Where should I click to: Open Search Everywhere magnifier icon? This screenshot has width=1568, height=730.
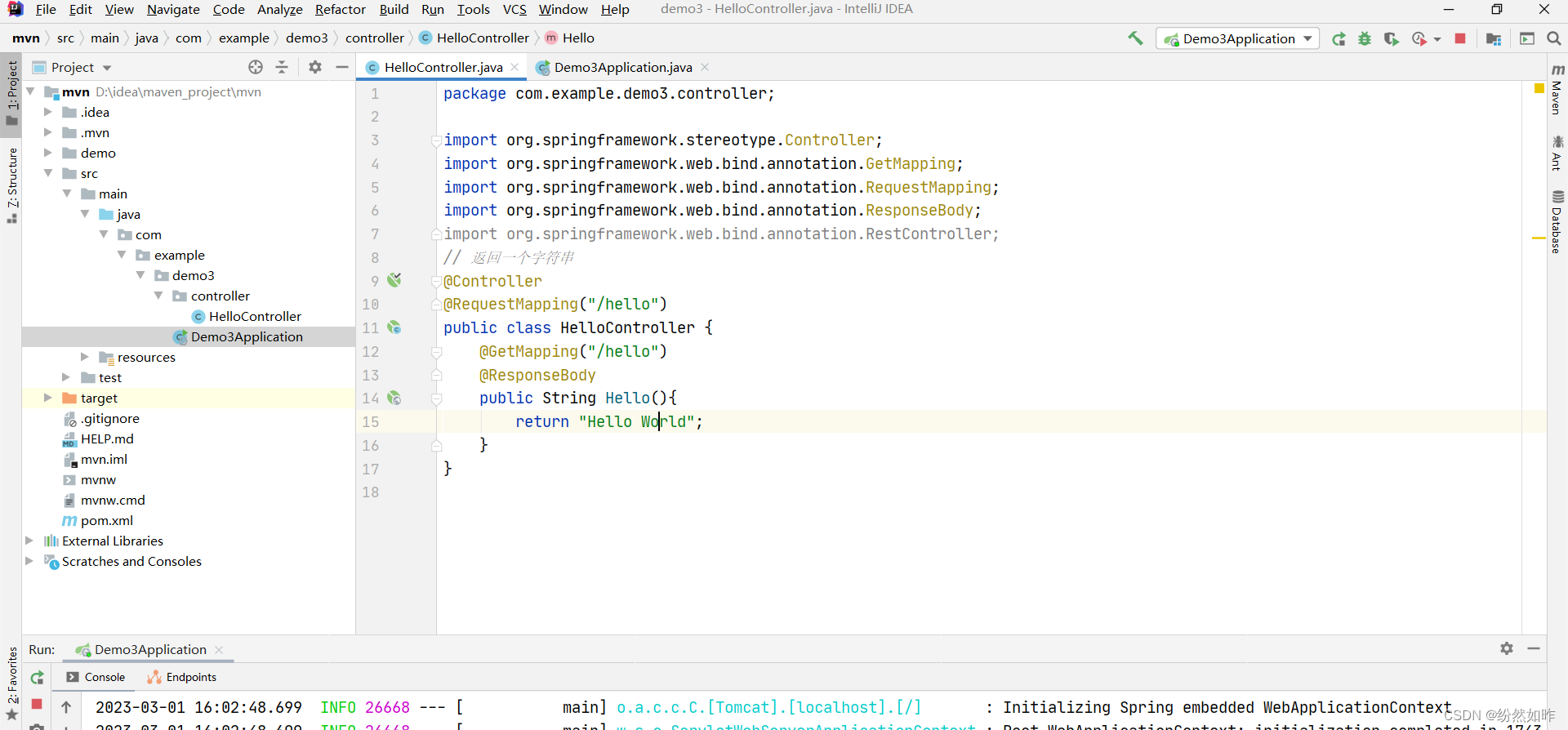click(x=1554, y=38)
